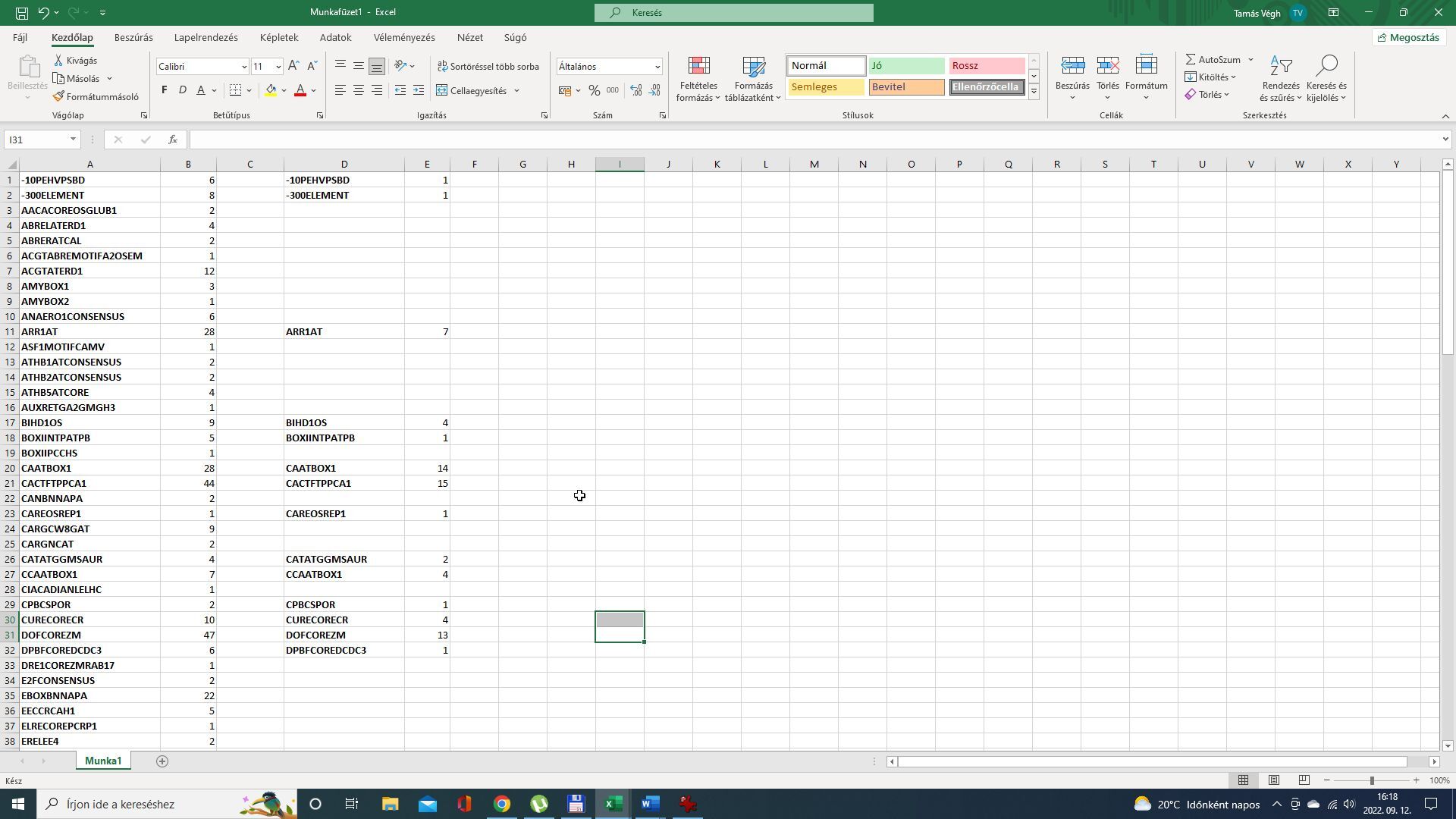Apply the Rossz cell style swatch
1456x819 pixels.
(986, 66)
